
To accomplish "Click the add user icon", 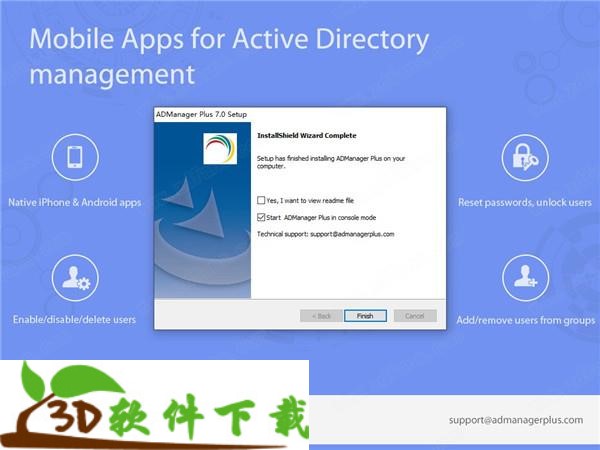I will [525, 278].
